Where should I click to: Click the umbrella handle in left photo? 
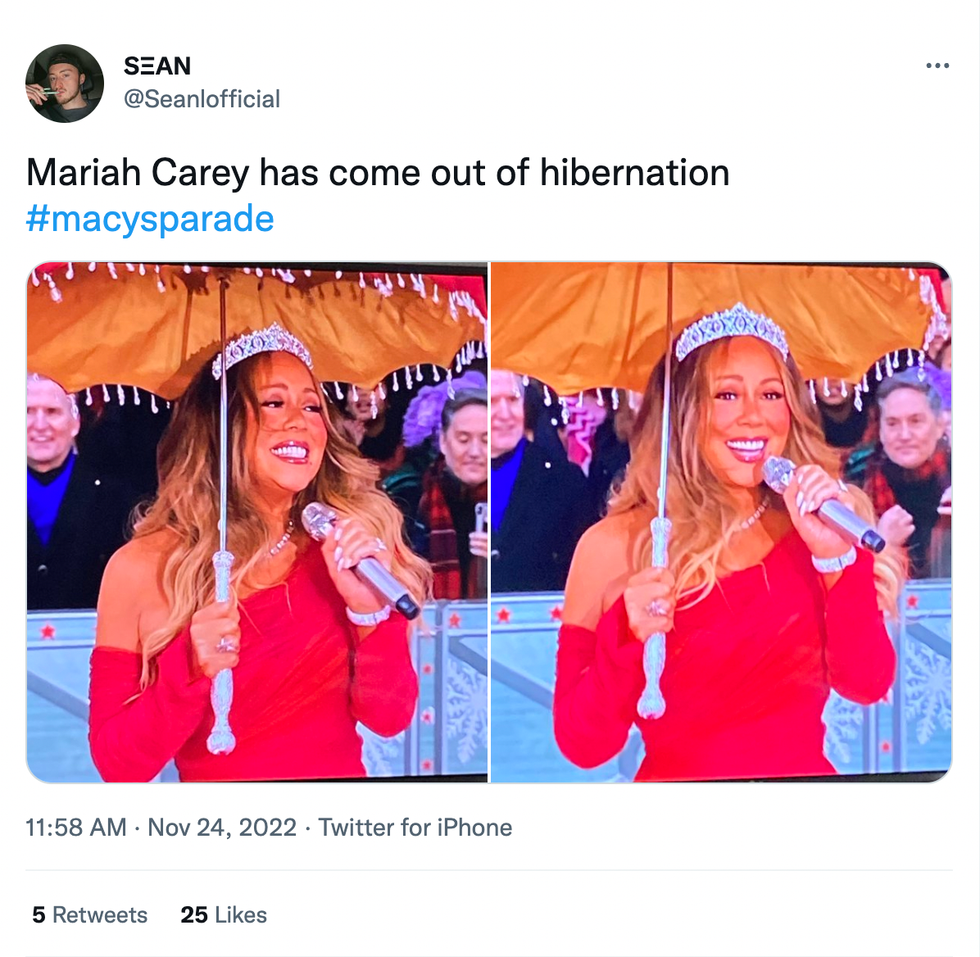222,650
